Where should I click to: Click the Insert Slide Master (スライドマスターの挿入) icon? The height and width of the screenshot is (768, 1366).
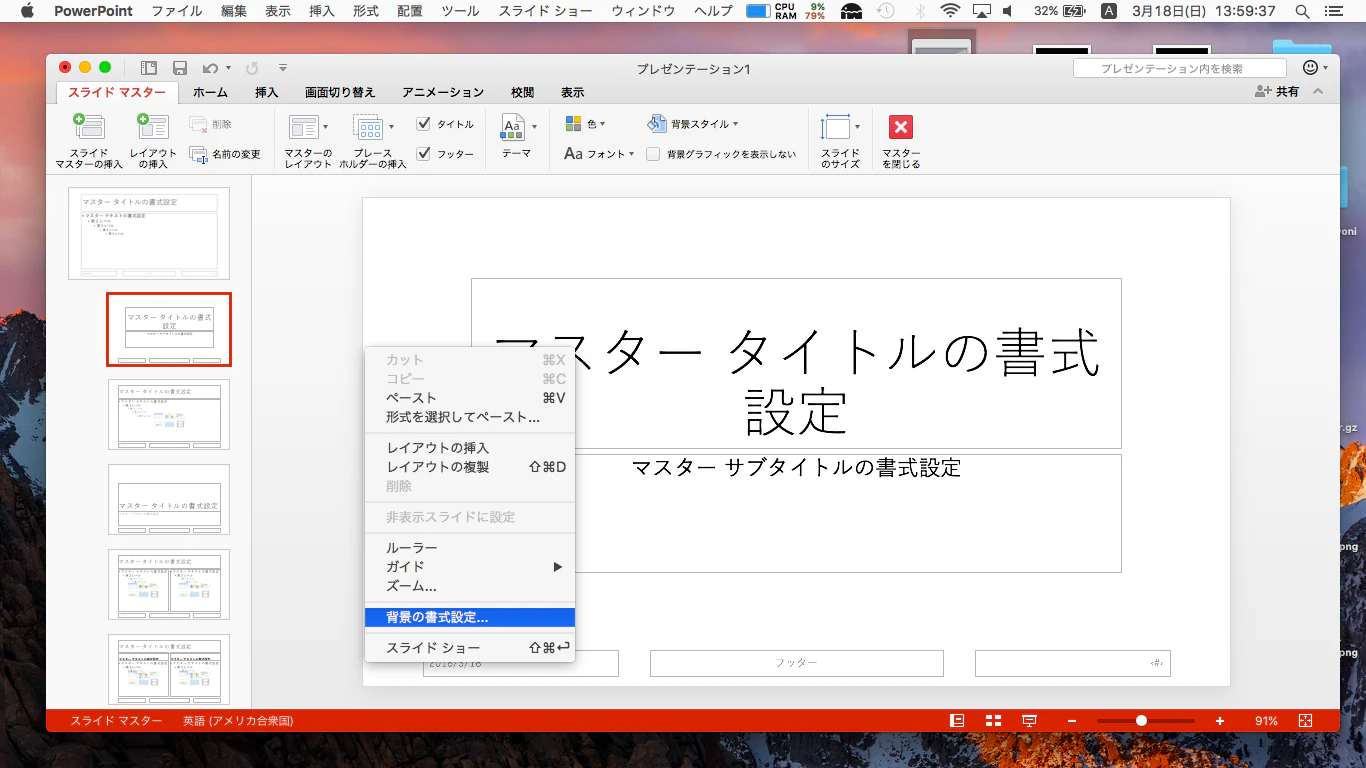[89, 127]
